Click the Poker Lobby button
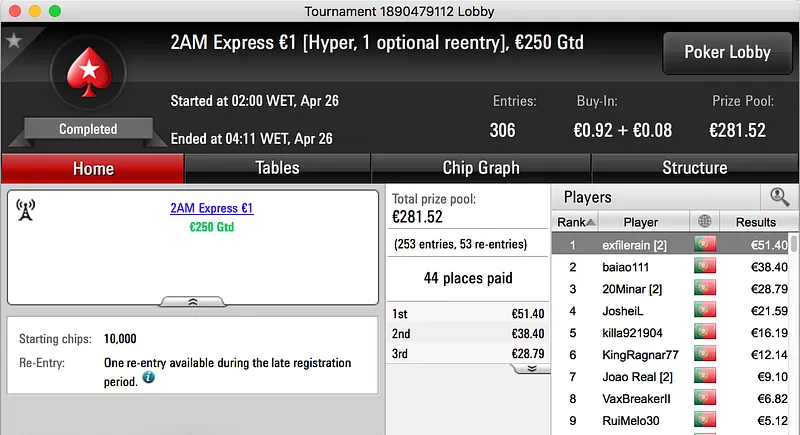The height and width of the screenshot is (435, 800). (x=726, y=53)
